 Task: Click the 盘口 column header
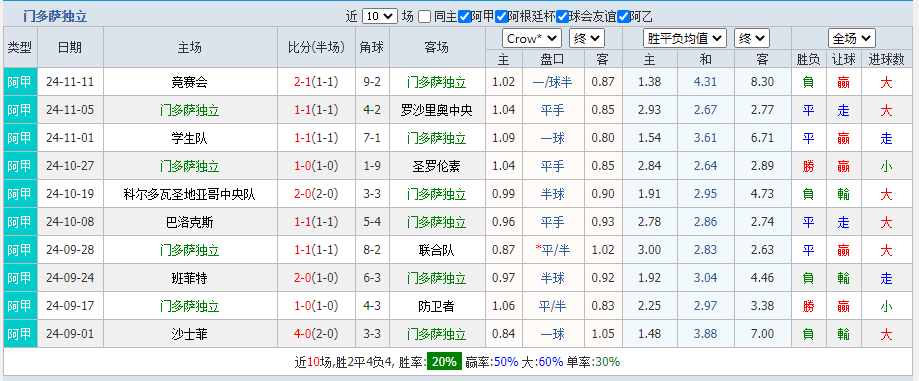(553, 59)
